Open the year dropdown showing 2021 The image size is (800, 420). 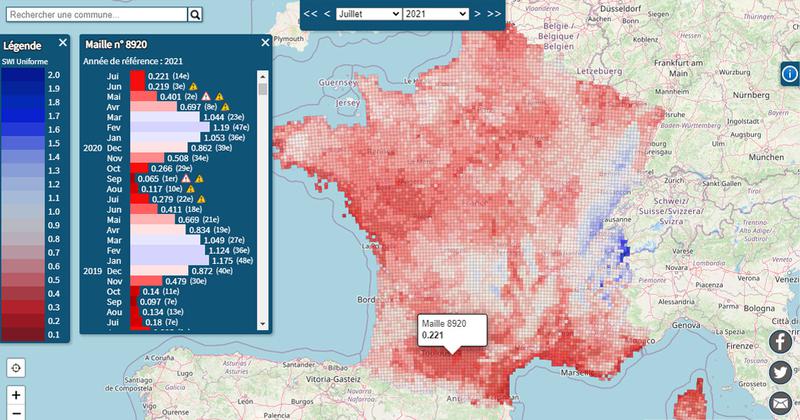coord(434,14)
